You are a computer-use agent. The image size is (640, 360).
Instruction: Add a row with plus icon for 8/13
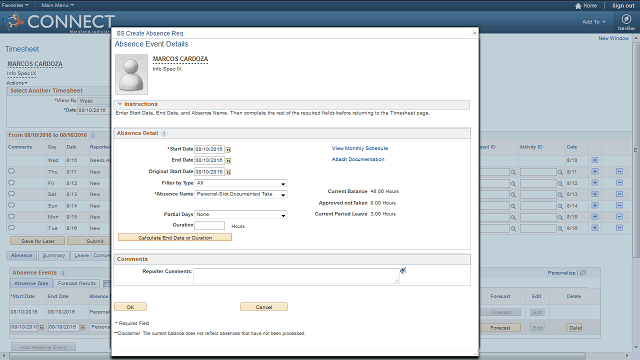pyautogui.click(x=595, y=194)
